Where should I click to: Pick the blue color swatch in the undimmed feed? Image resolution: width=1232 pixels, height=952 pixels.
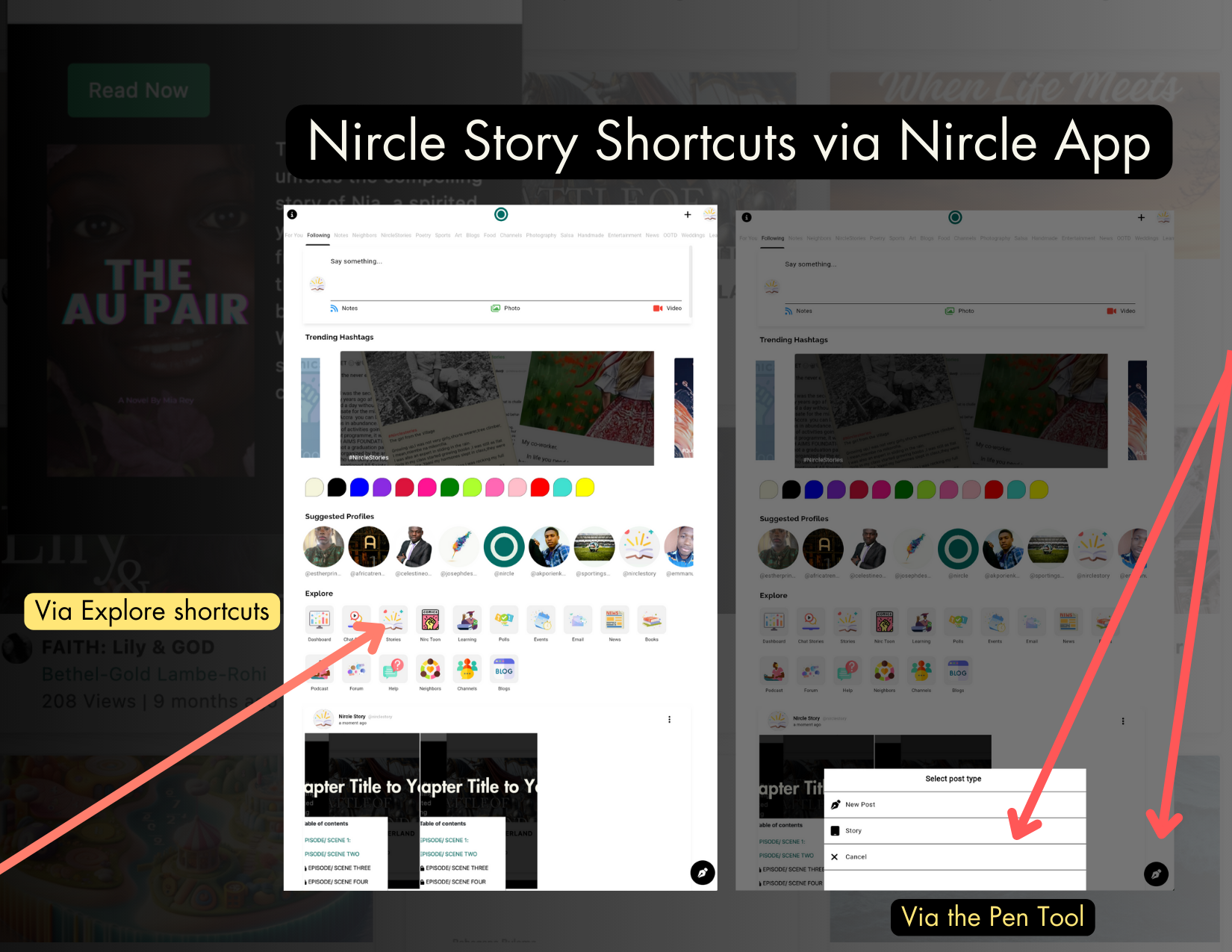tap(359, 488)
